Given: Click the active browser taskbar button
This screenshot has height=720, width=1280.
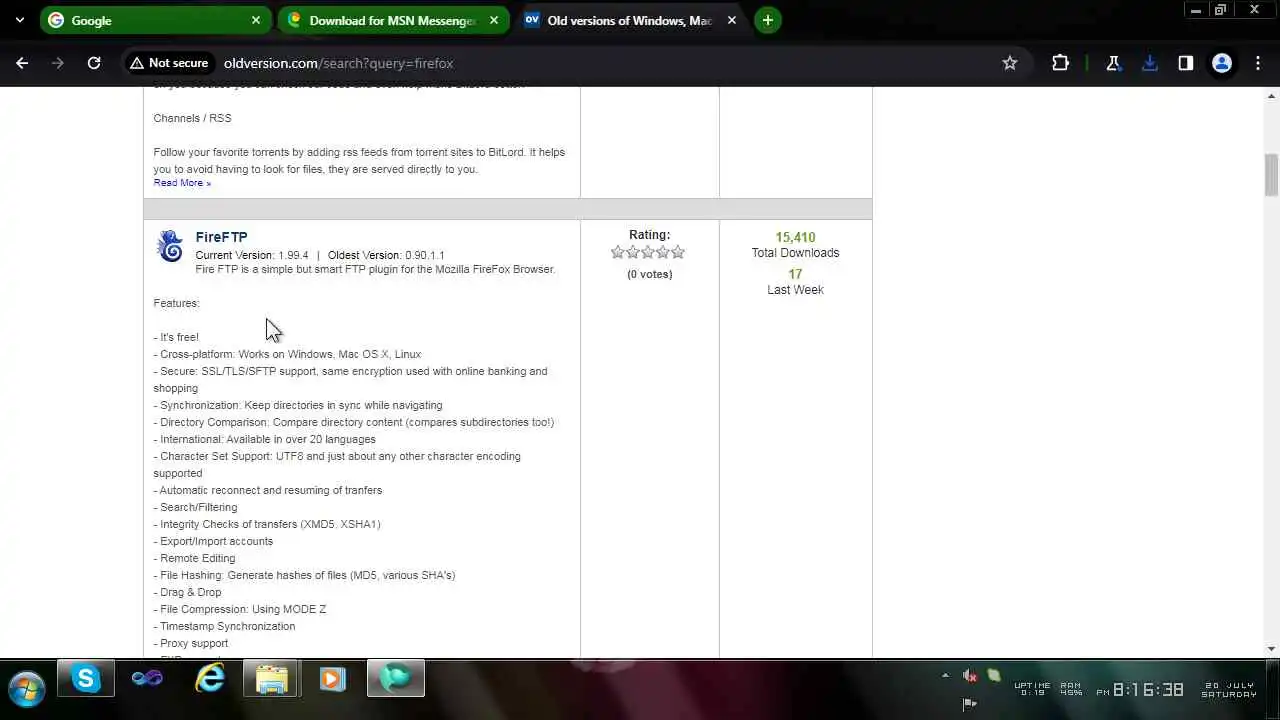Looking at the screenshot, I should pos(396,679).
